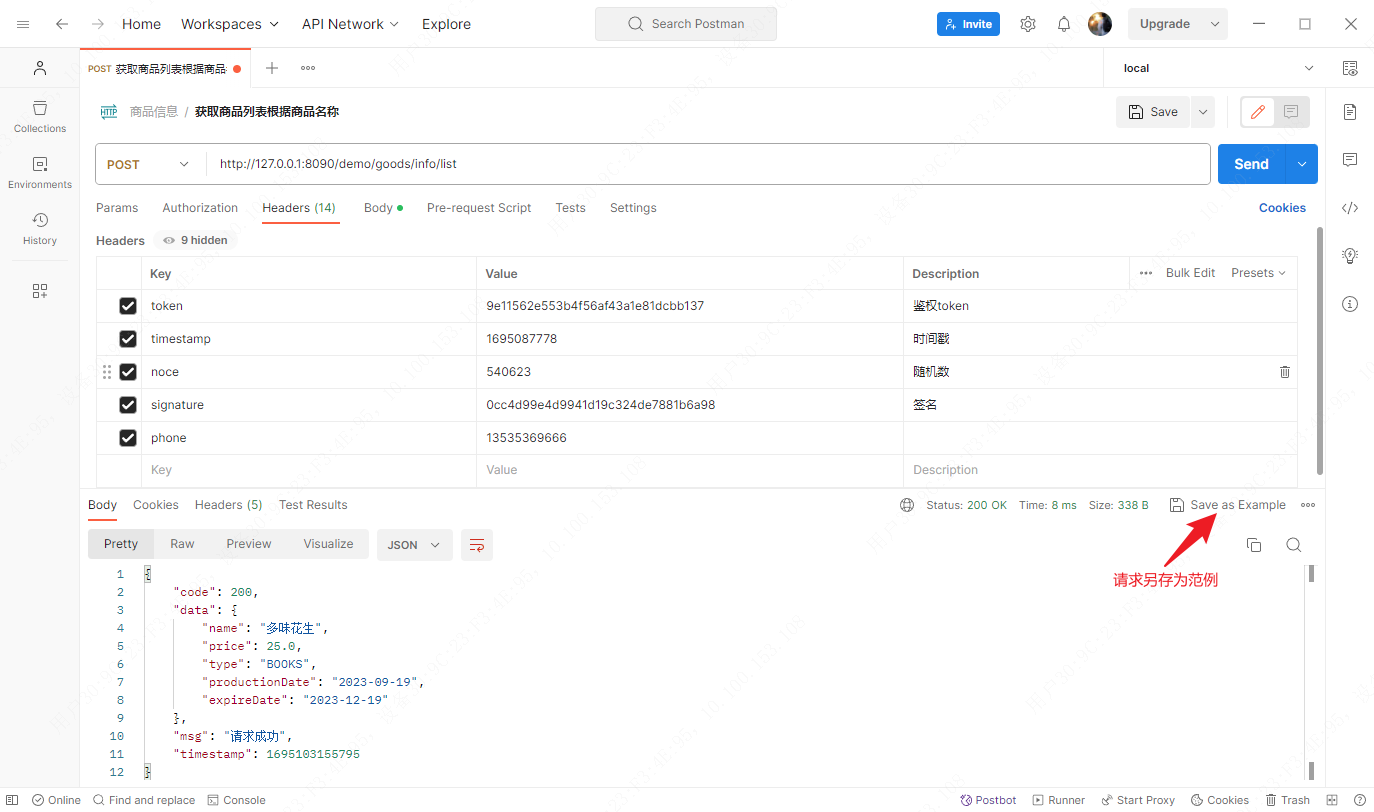This screenshot has height=812, width=1374.
Task: Go back with the left arrow
Action: (62, 24)
